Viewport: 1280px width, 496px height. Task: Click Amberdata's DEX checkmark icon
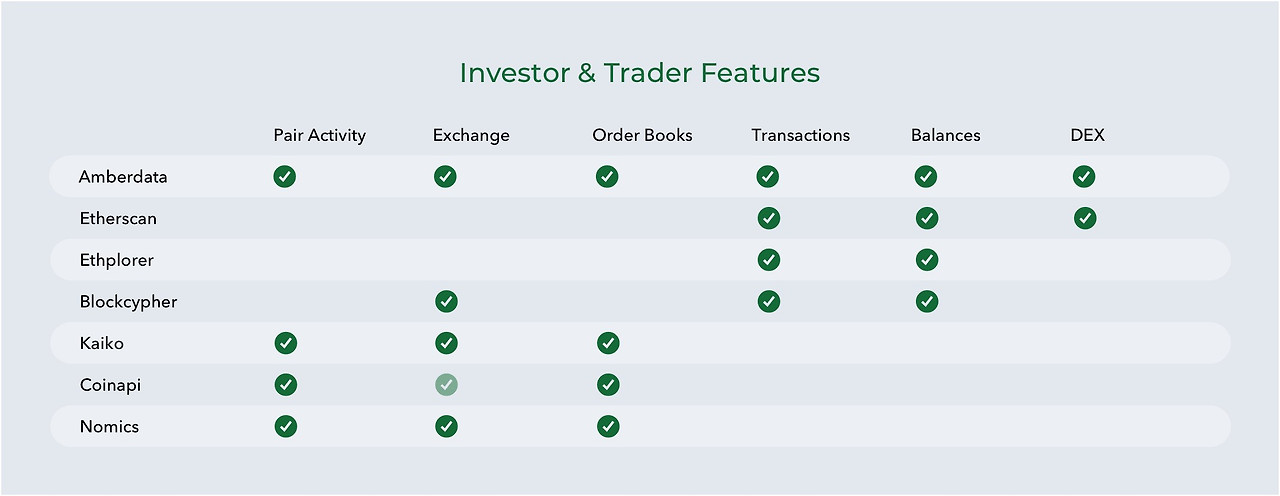point(1084,177)
